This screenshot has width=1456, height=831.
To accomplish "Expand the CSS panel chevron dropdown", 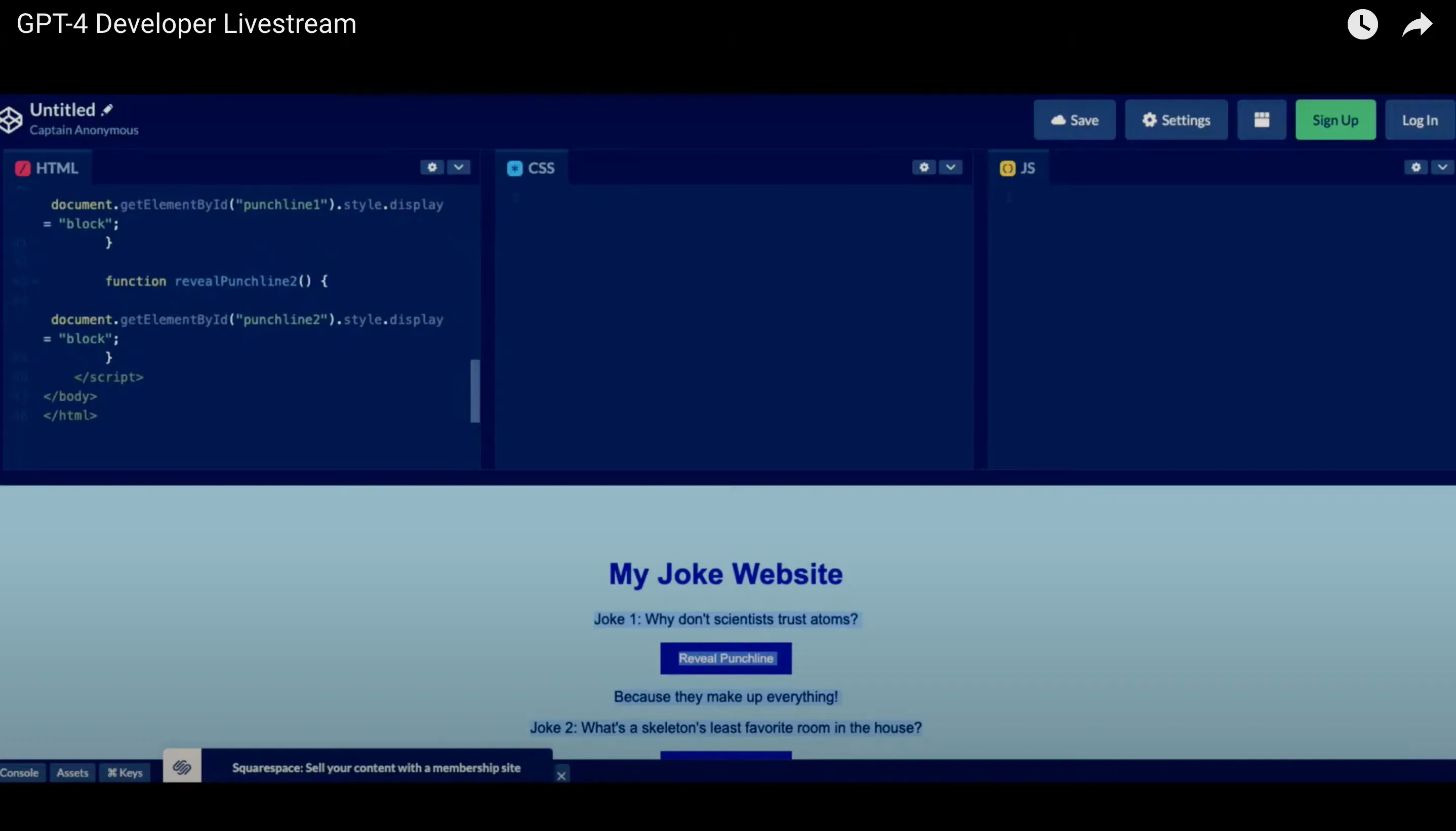I will pyautogui.click(x=950, y=167).
